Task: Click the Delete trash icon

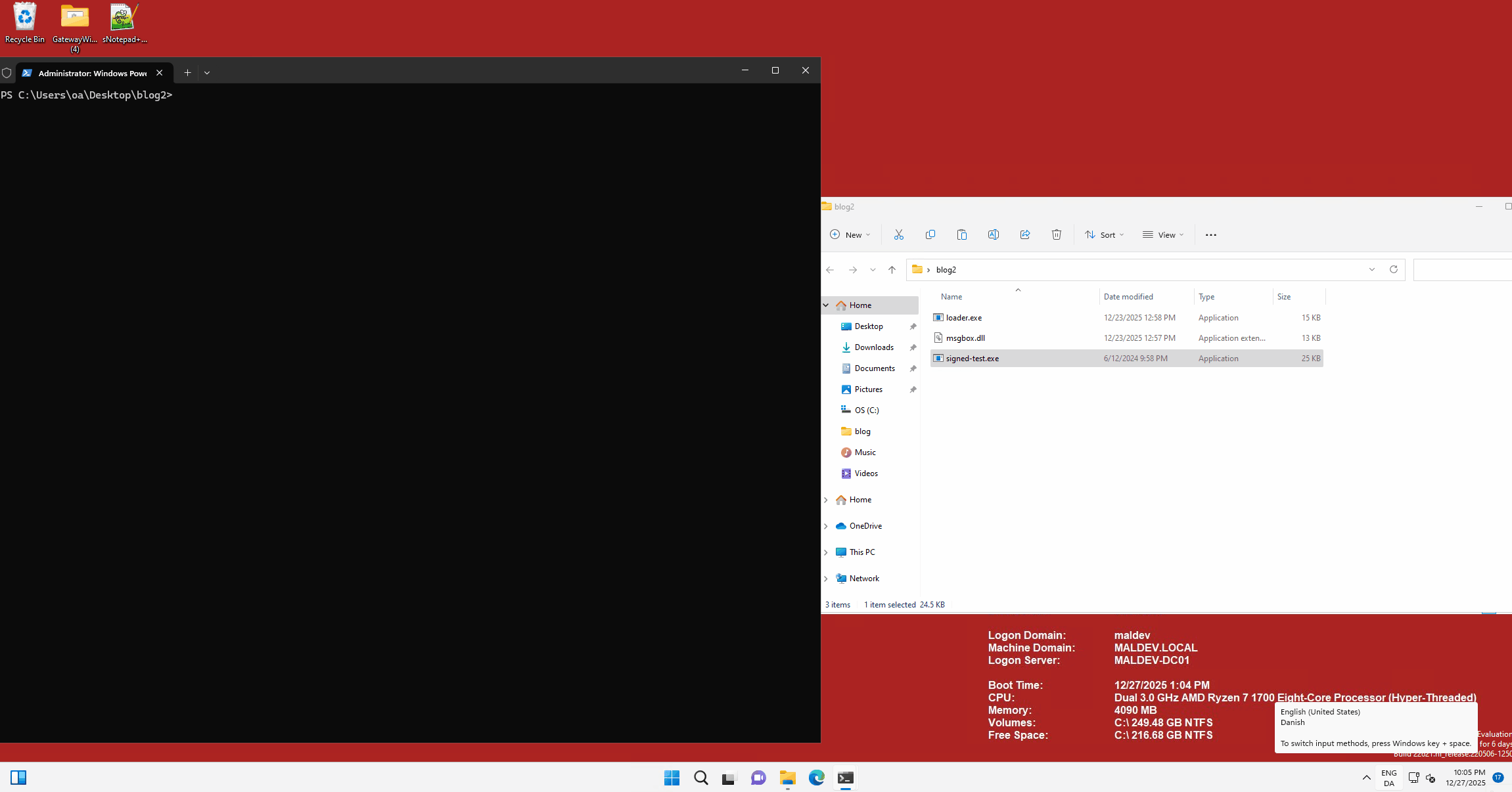Action: [1056, 234]
